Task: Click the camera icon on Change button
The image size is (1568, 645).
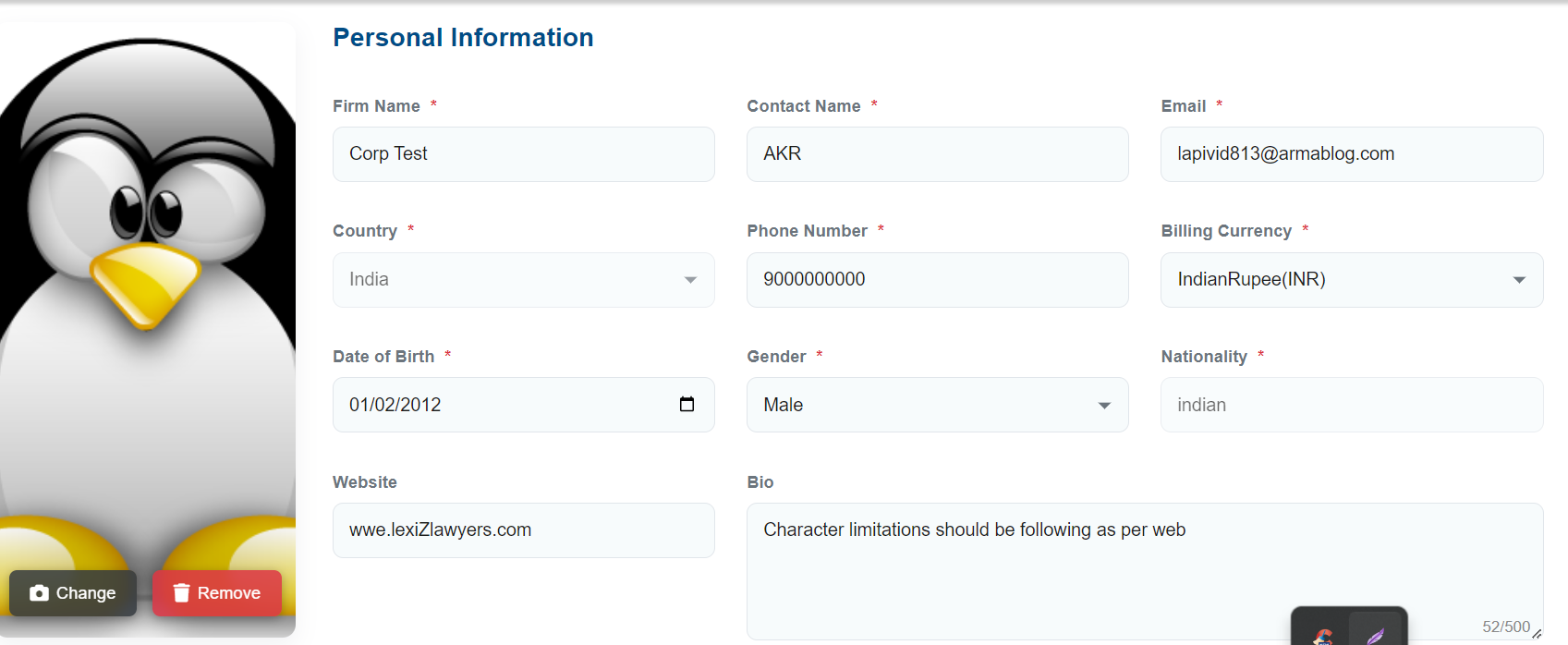Action: [x=39, y=593]
